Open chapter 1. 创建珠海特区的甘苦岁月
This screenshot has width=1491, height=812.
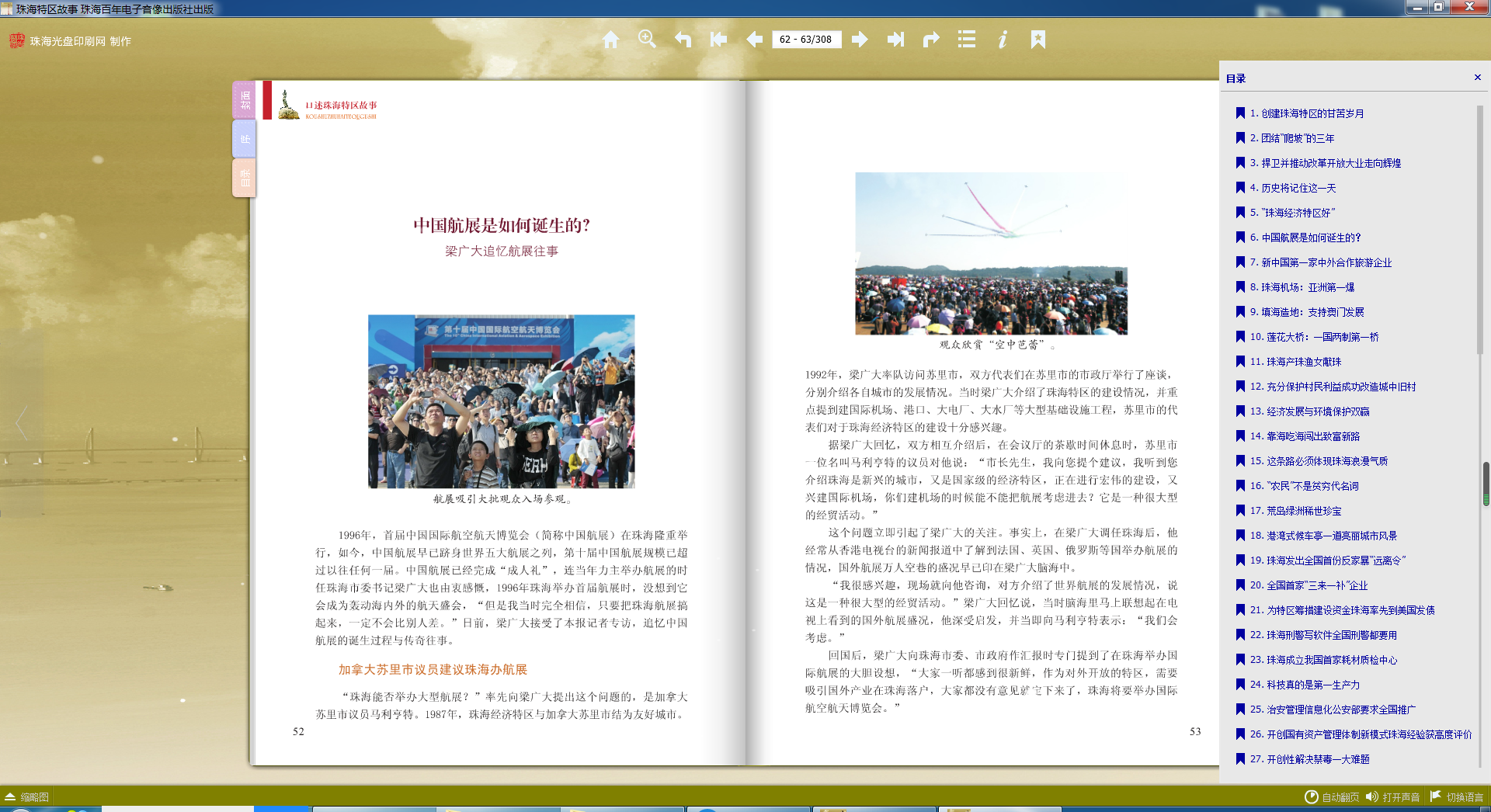coord(1307,113)
